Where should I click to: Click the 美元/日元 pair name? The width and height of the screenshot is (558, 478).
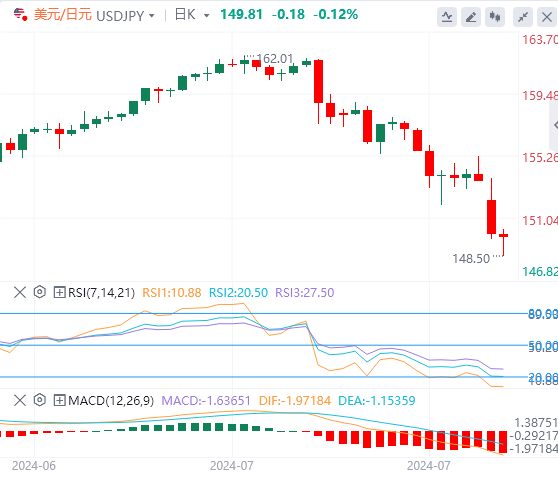coord(63,15)
